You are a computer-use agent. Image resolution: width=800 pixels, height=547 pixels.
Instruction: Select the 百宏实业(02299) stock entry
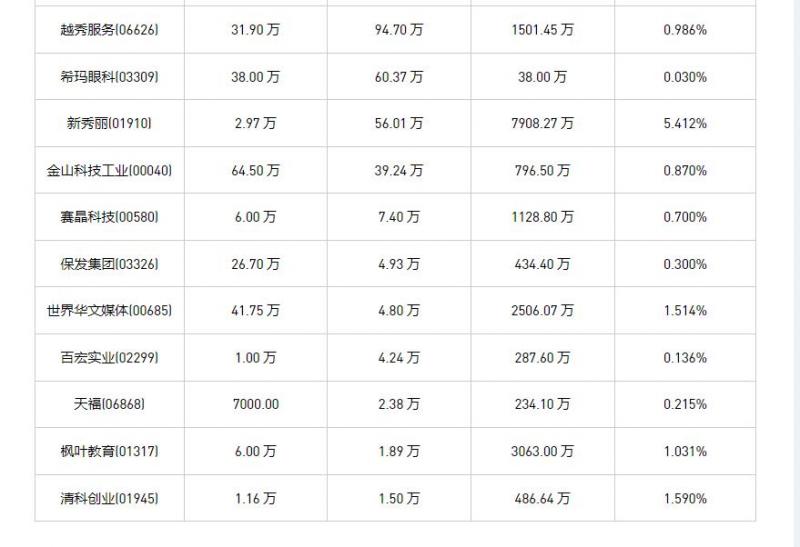click(109, 358)
